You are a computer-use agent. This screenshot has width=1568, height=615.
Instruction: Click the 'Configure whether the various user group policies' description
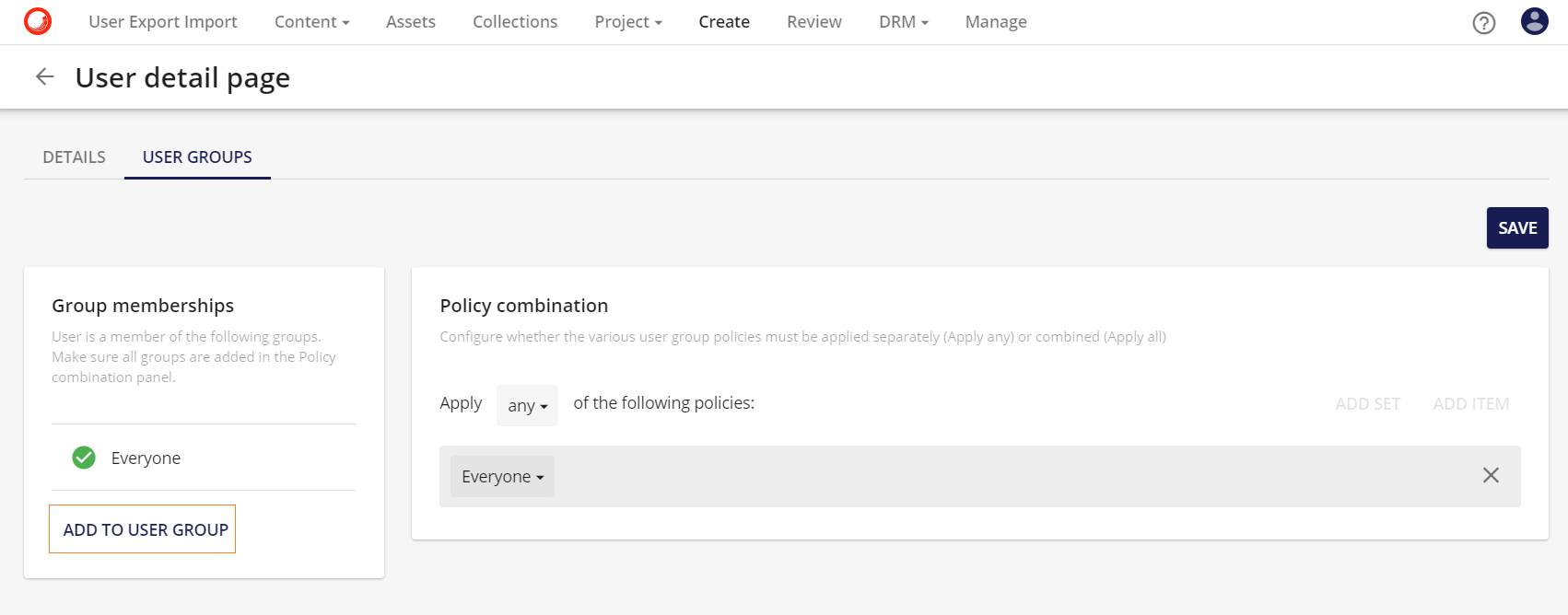pyautogui.click(x=802, y=337)
